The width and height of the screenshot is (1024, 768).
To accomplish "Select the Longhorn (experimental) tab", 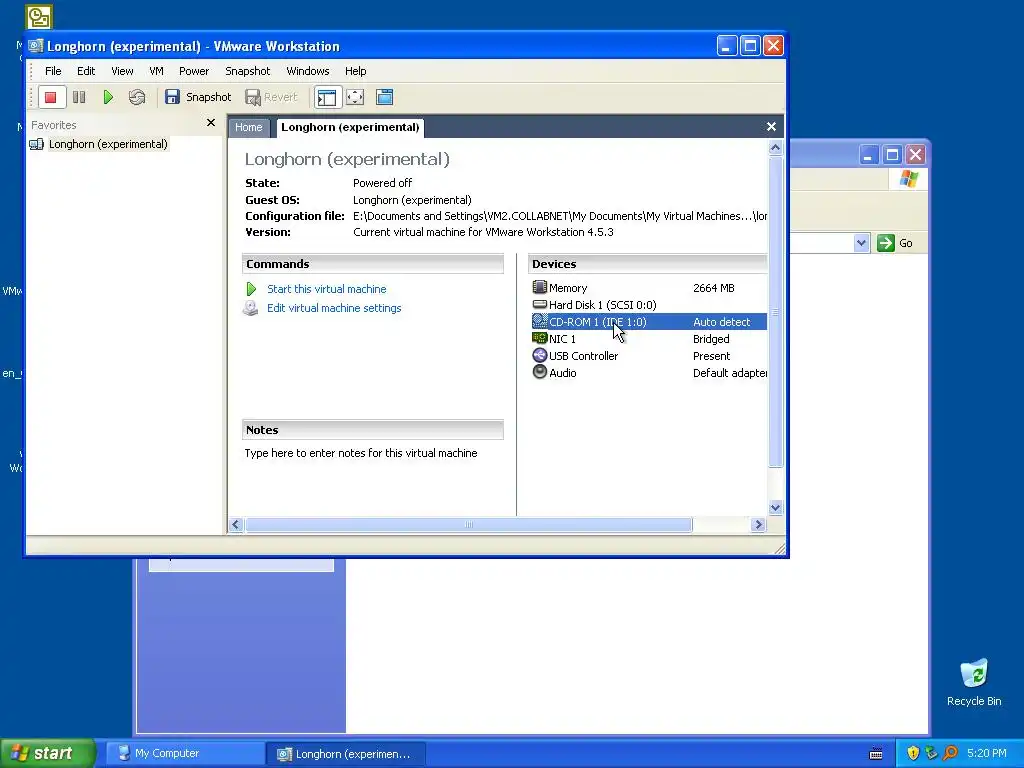I will pyautogui.click(x=350, y=127).
